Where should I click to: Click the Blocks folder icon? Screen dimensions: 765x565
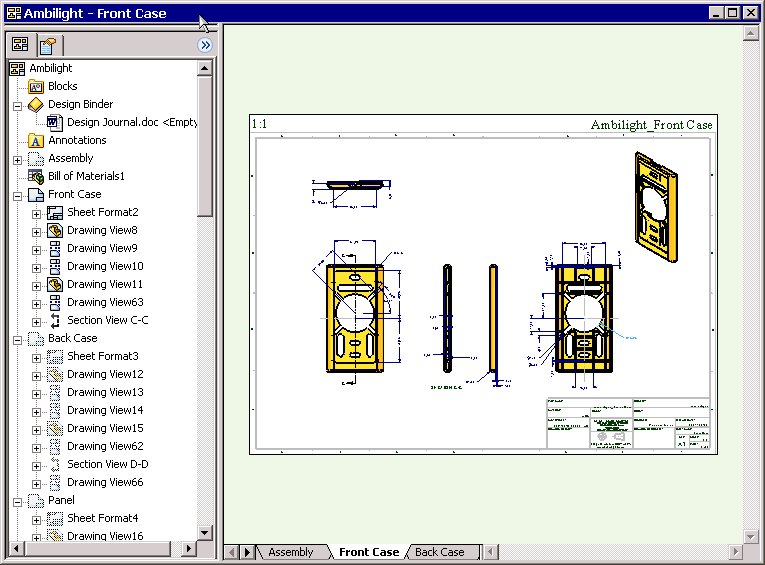[36, 87]
